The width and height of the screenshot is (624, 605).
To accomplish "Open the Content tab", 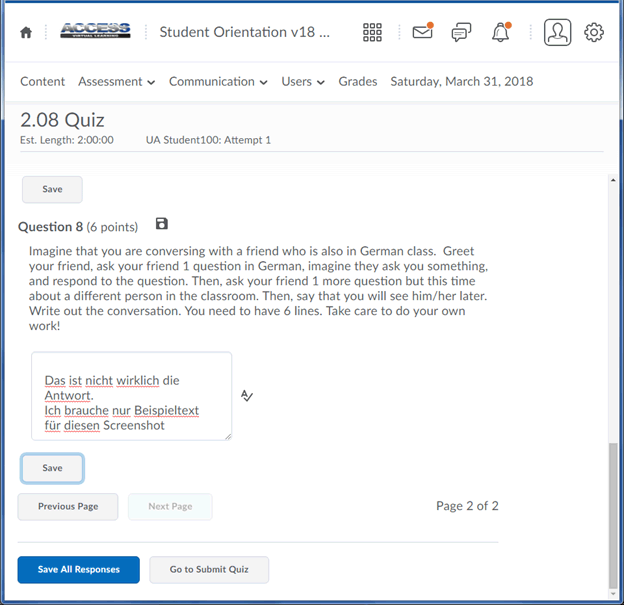I will [x=42, y=82].
